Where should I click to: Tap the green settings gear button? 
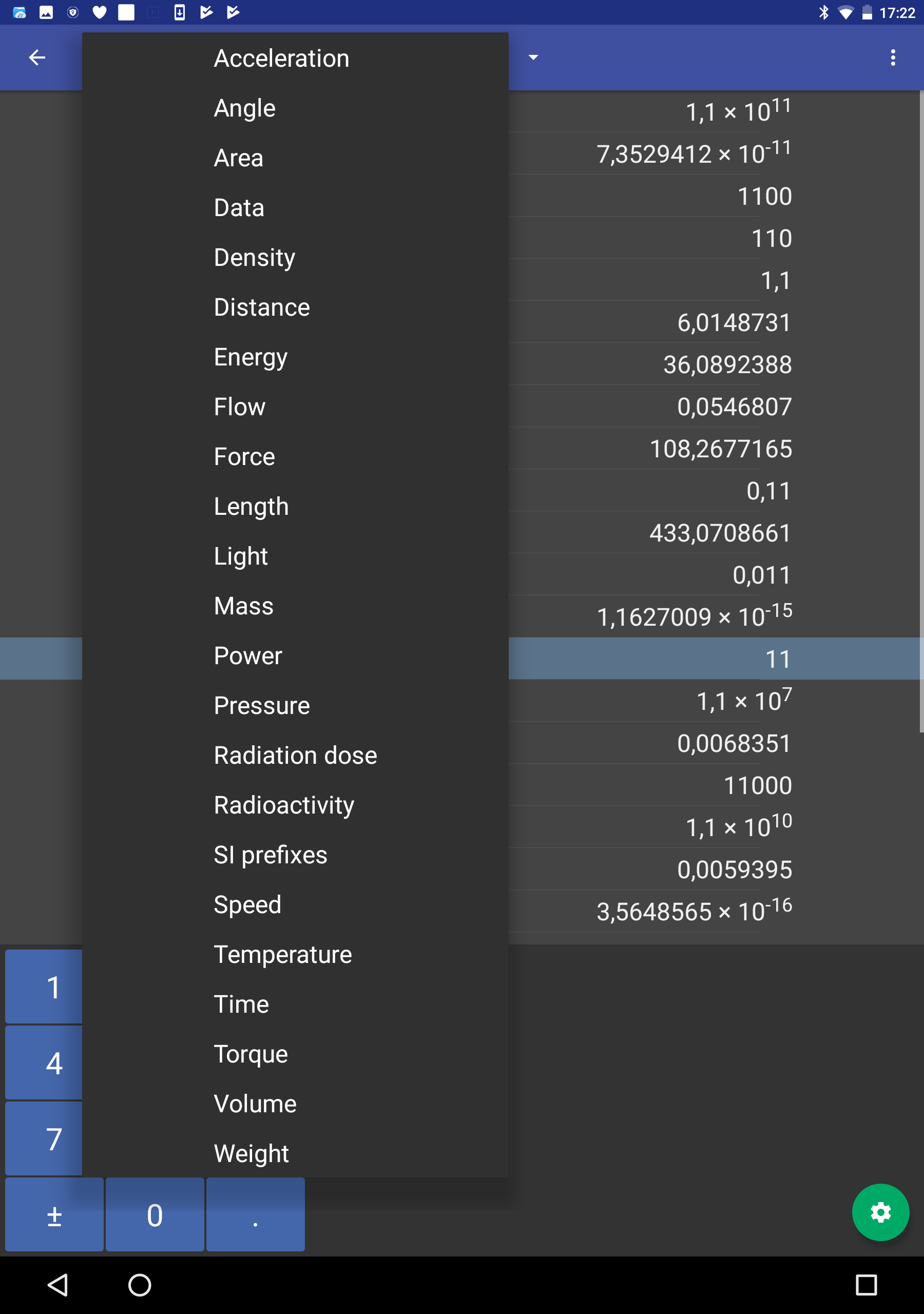(880, 1212)
